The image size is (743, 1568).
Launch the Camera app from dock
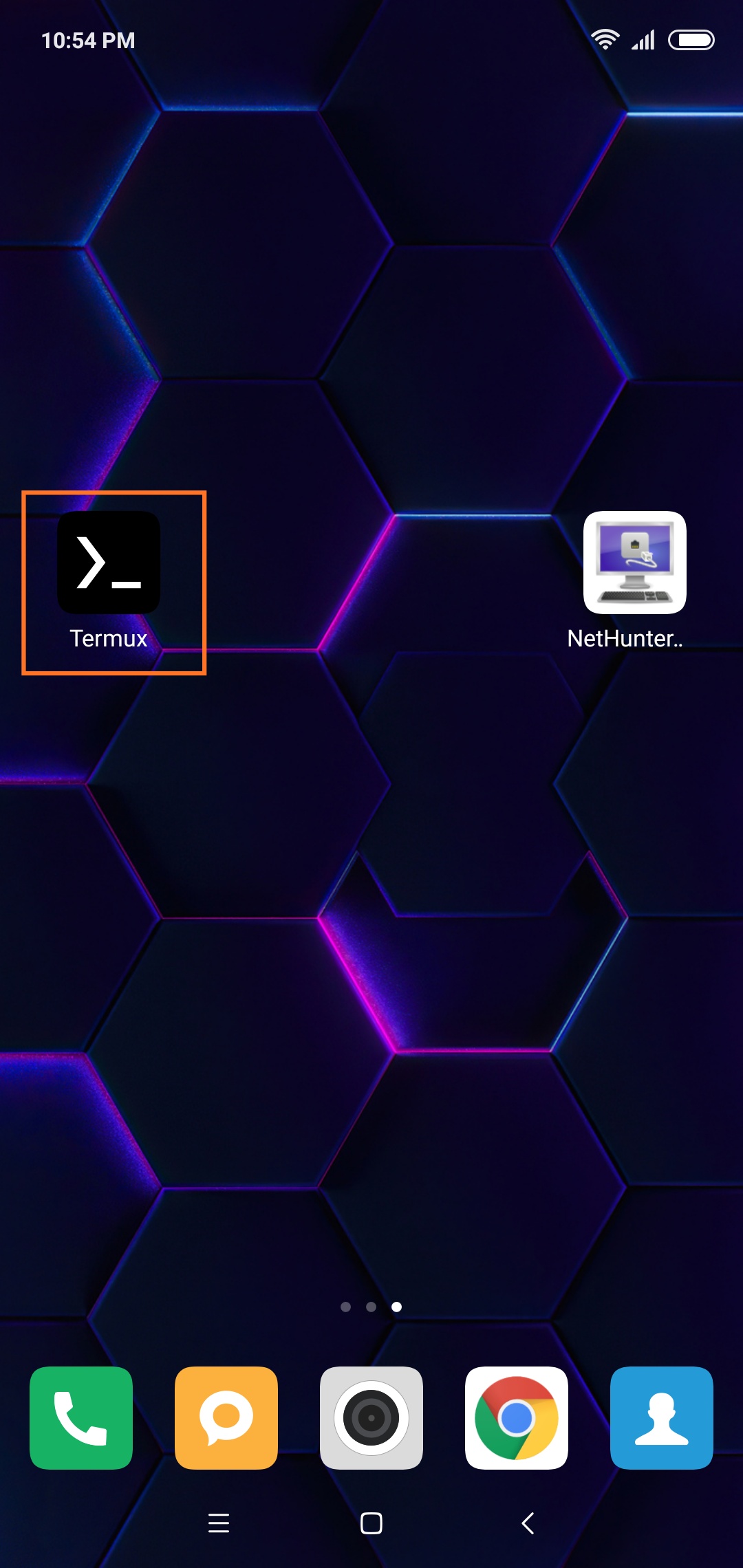click(371, 1418)
